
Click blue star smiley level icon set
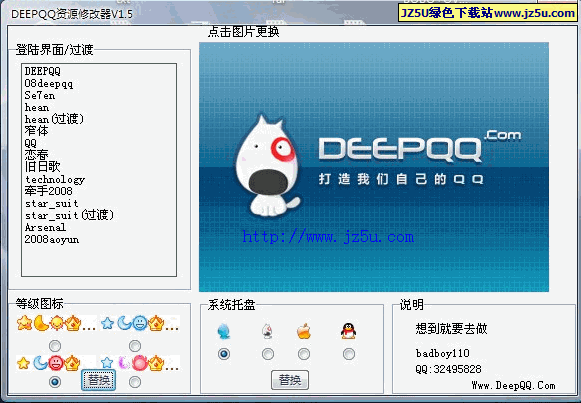[140, 323]
